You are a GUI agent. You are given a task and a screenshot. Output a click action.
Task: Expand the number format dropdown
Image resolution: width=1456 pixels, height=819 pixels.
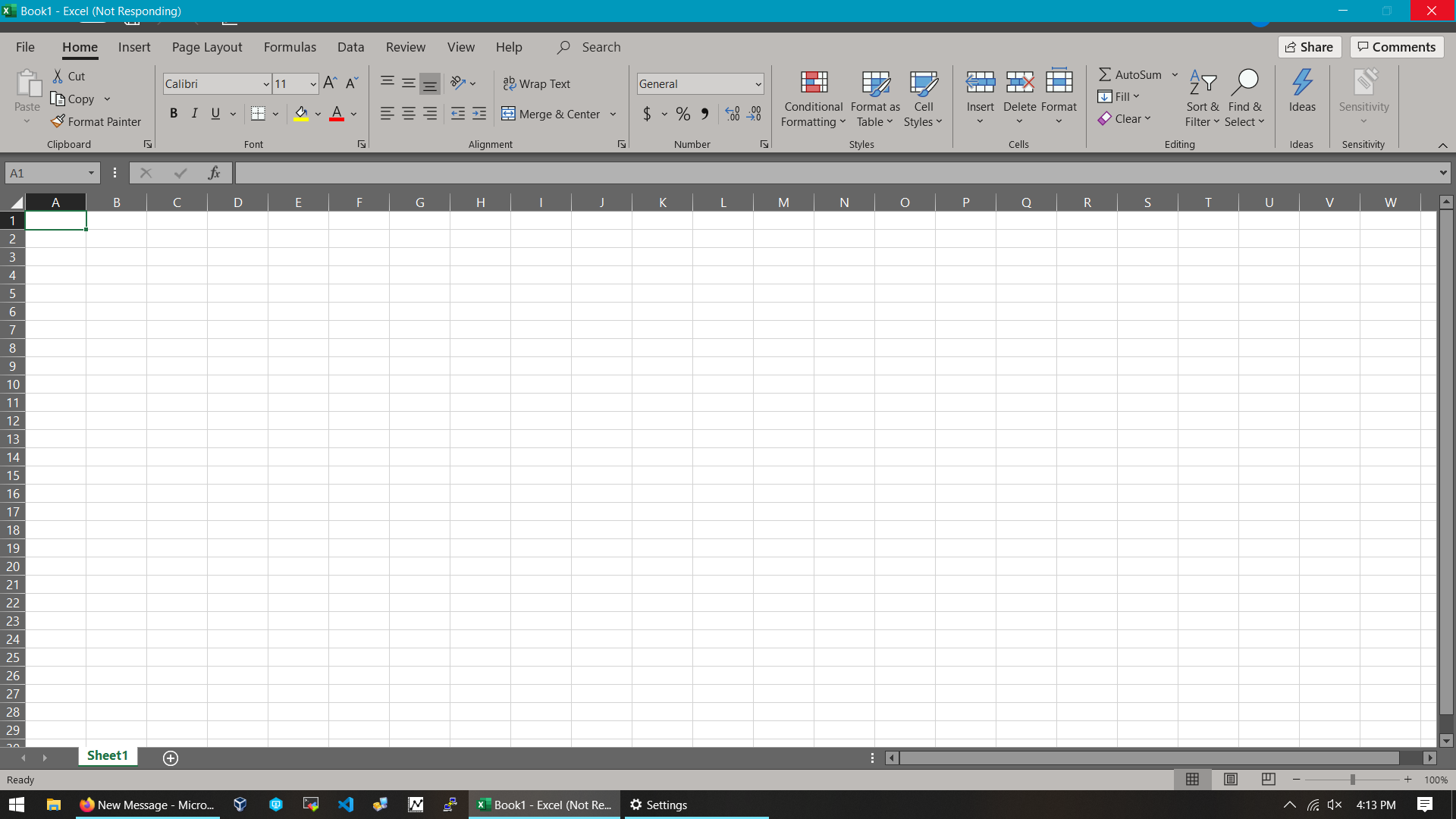(758, 83)
